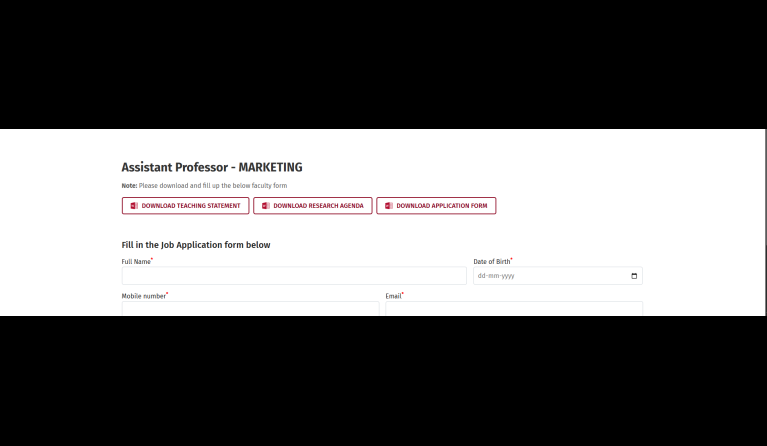
Task: Click 'Fill in the Job Application form below' heading
Action: (x=195, y=244)
